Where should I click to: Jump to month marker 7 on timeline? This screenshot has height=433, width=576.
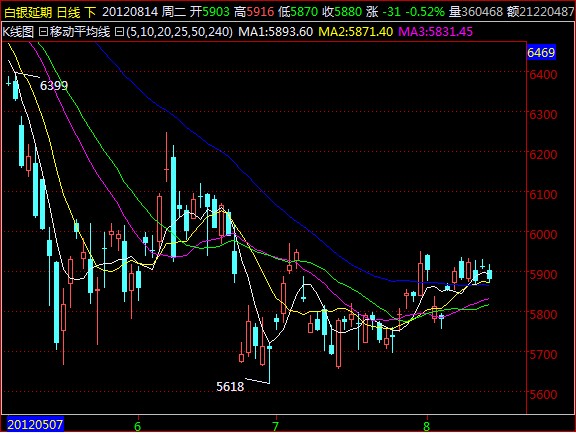point(276,426)
